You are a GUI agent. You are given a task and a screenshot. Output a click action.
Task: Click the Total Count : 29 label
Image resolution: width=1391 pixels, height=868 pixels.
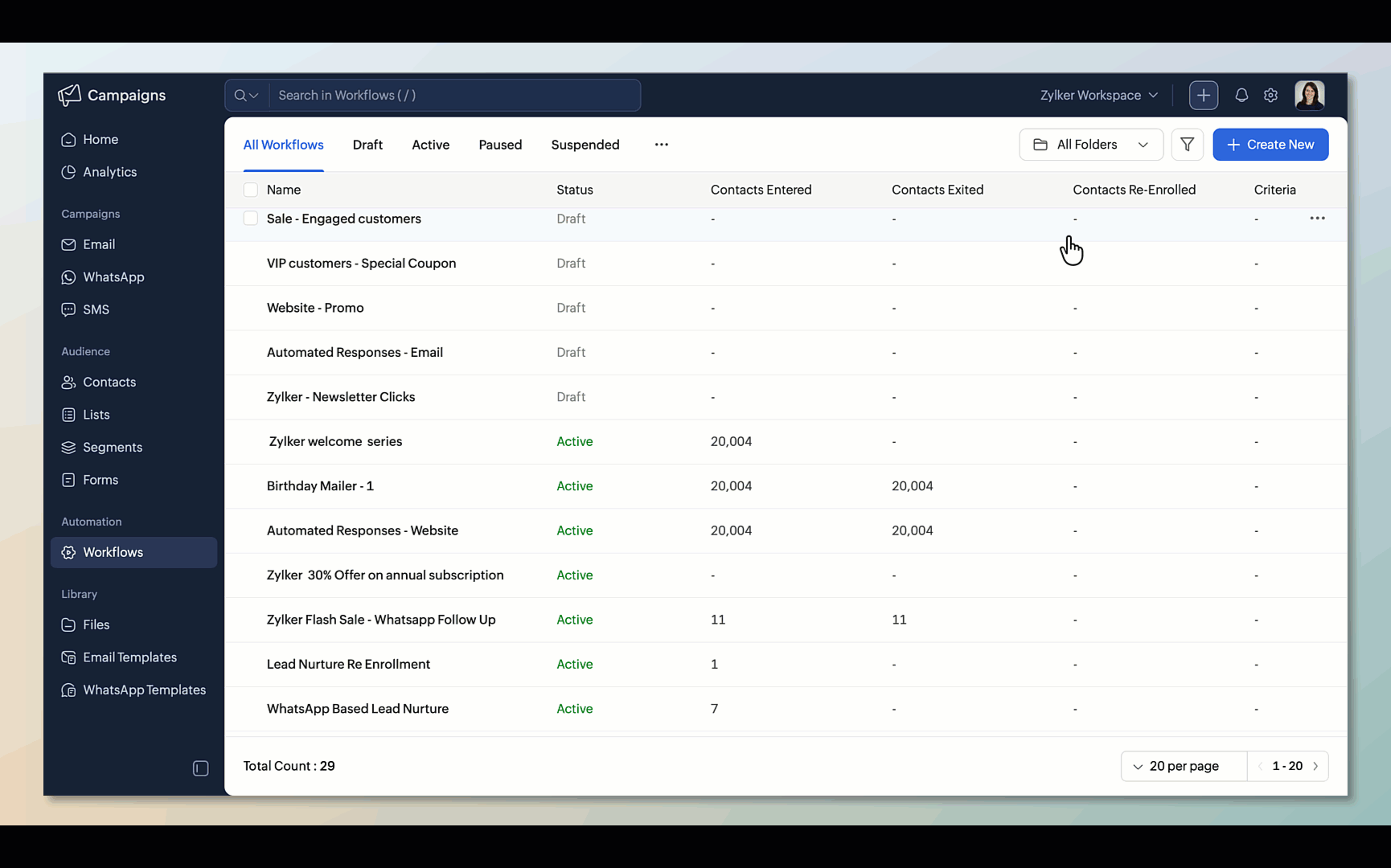click(289, 766)
